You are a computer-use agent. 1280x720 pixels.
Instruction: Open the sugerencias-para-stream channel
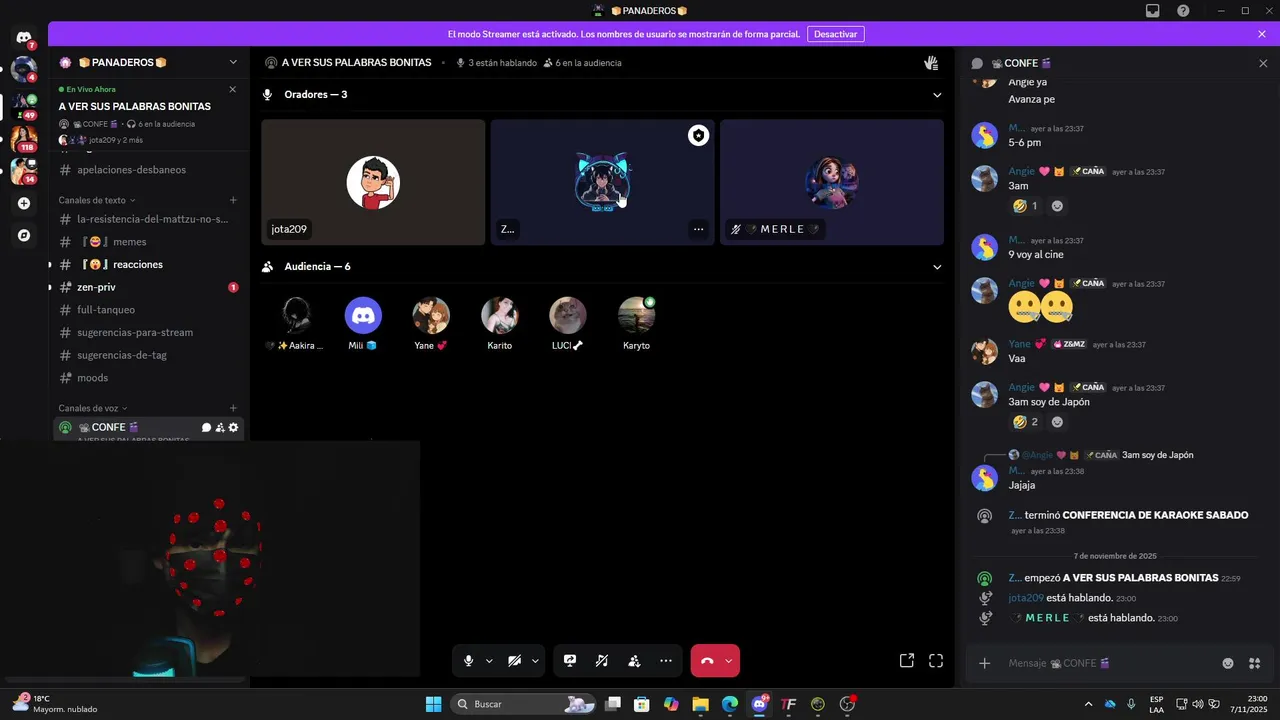(148, 333)
